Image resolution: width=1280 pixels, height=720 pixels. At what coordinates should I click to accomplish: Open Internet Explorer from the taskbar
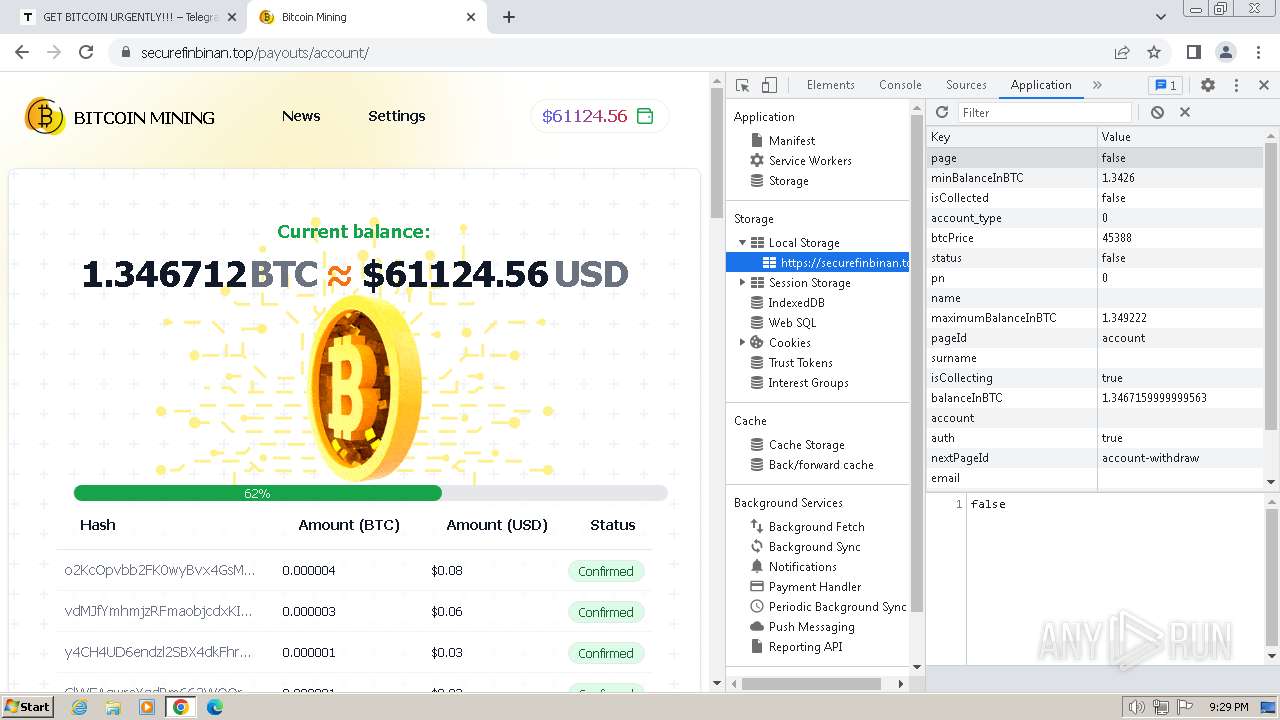pyautogui.click(x=79, y=707)
